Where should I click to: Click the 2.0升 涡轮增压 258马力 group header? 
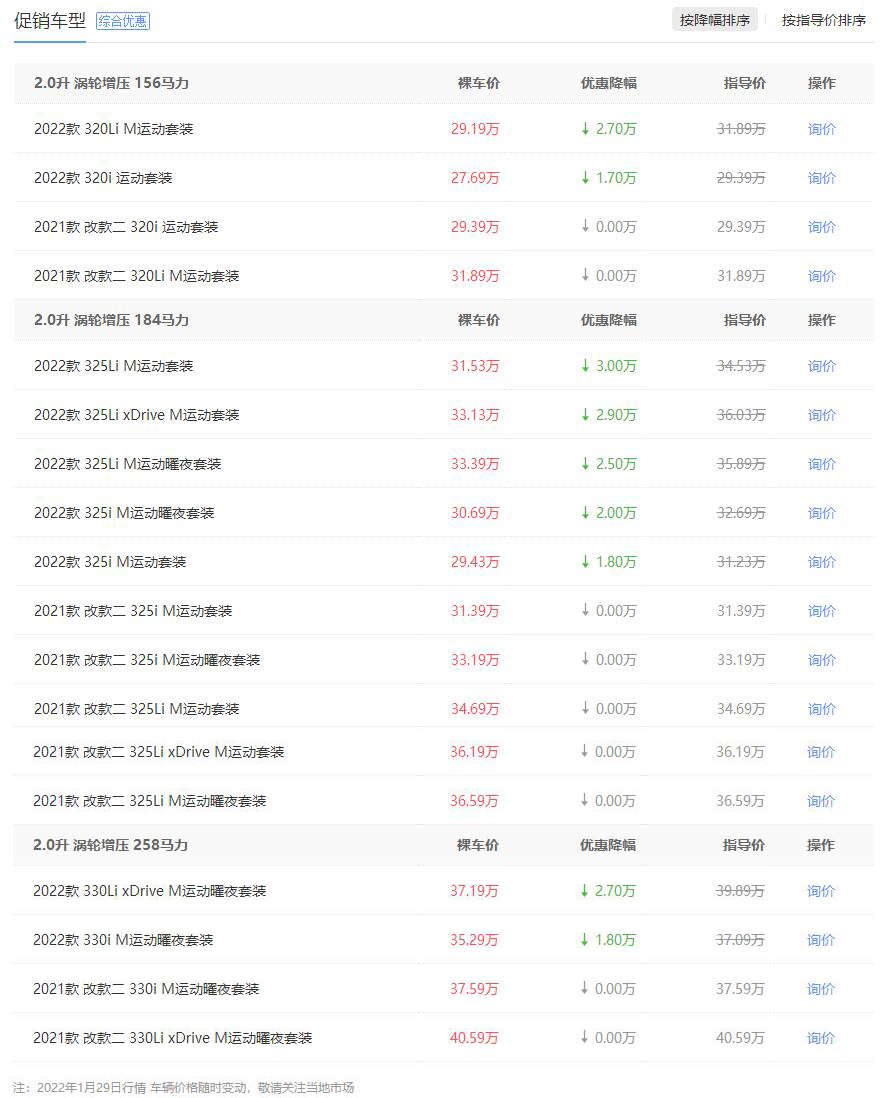click(111, 845)
